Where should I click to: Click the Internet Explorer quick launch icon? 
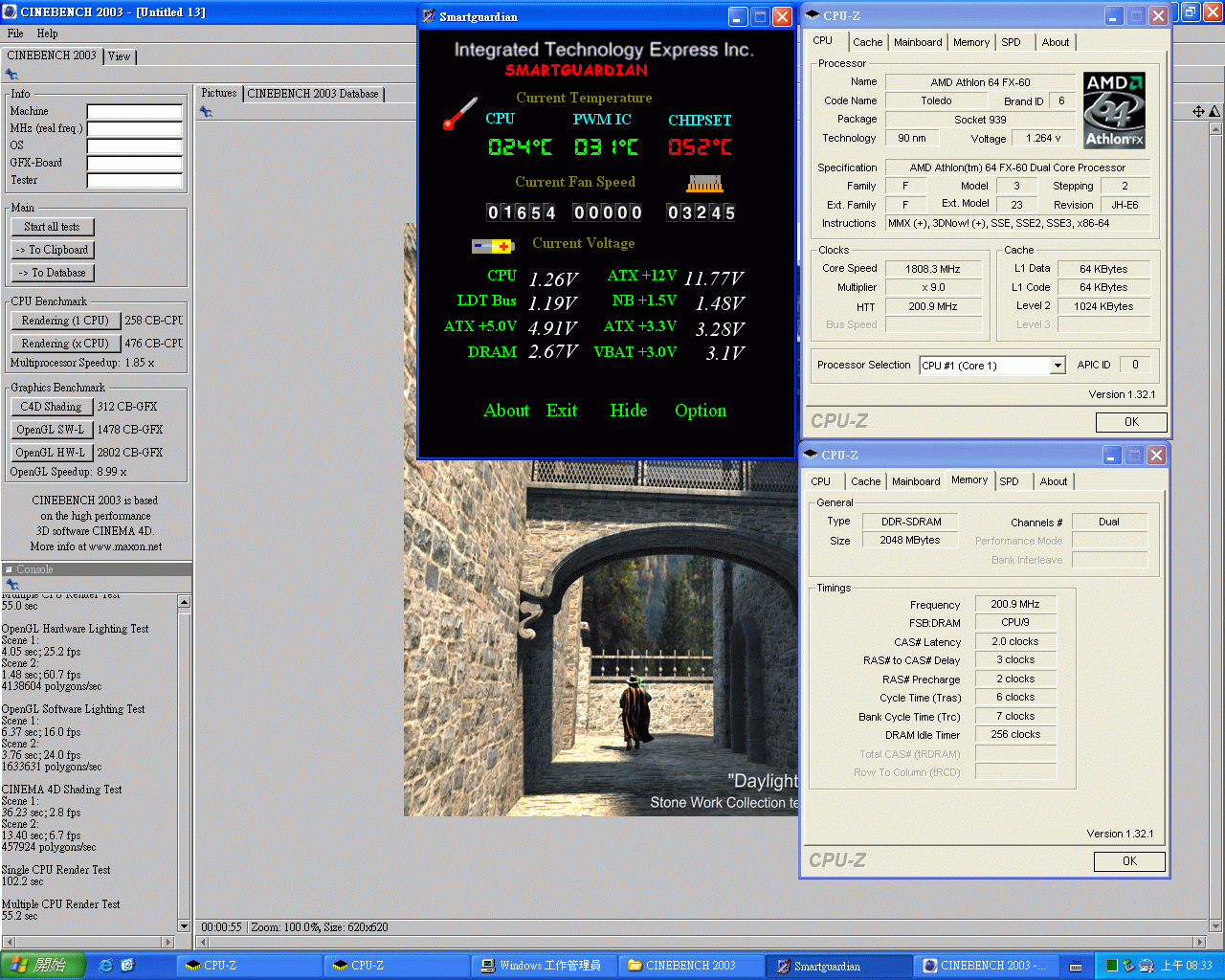click(106, 966)
